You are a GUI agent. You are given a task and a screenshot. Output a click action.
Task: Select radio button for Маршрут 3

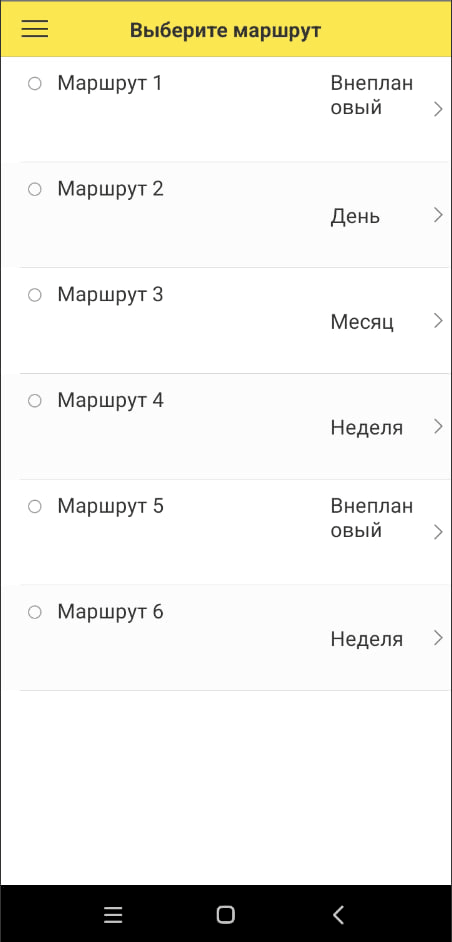tap(35, 295)
